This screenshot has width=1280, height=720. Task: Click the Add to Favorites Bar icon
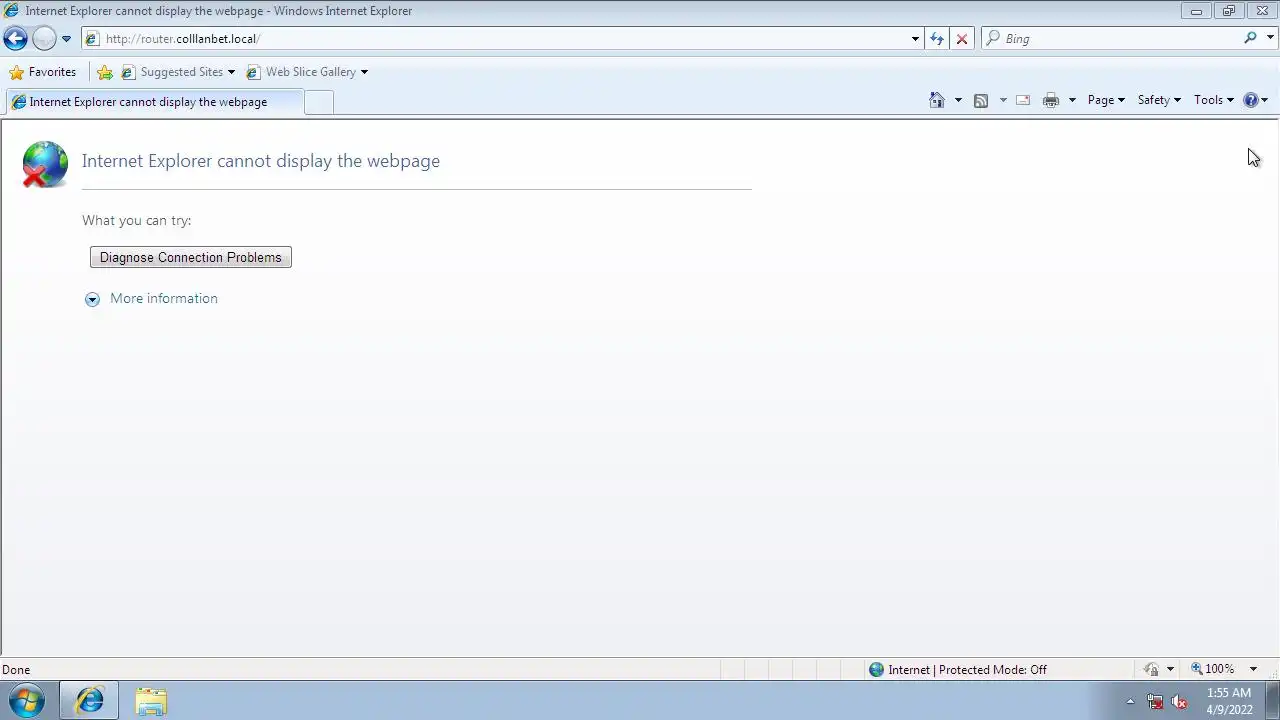click(105, 72)
